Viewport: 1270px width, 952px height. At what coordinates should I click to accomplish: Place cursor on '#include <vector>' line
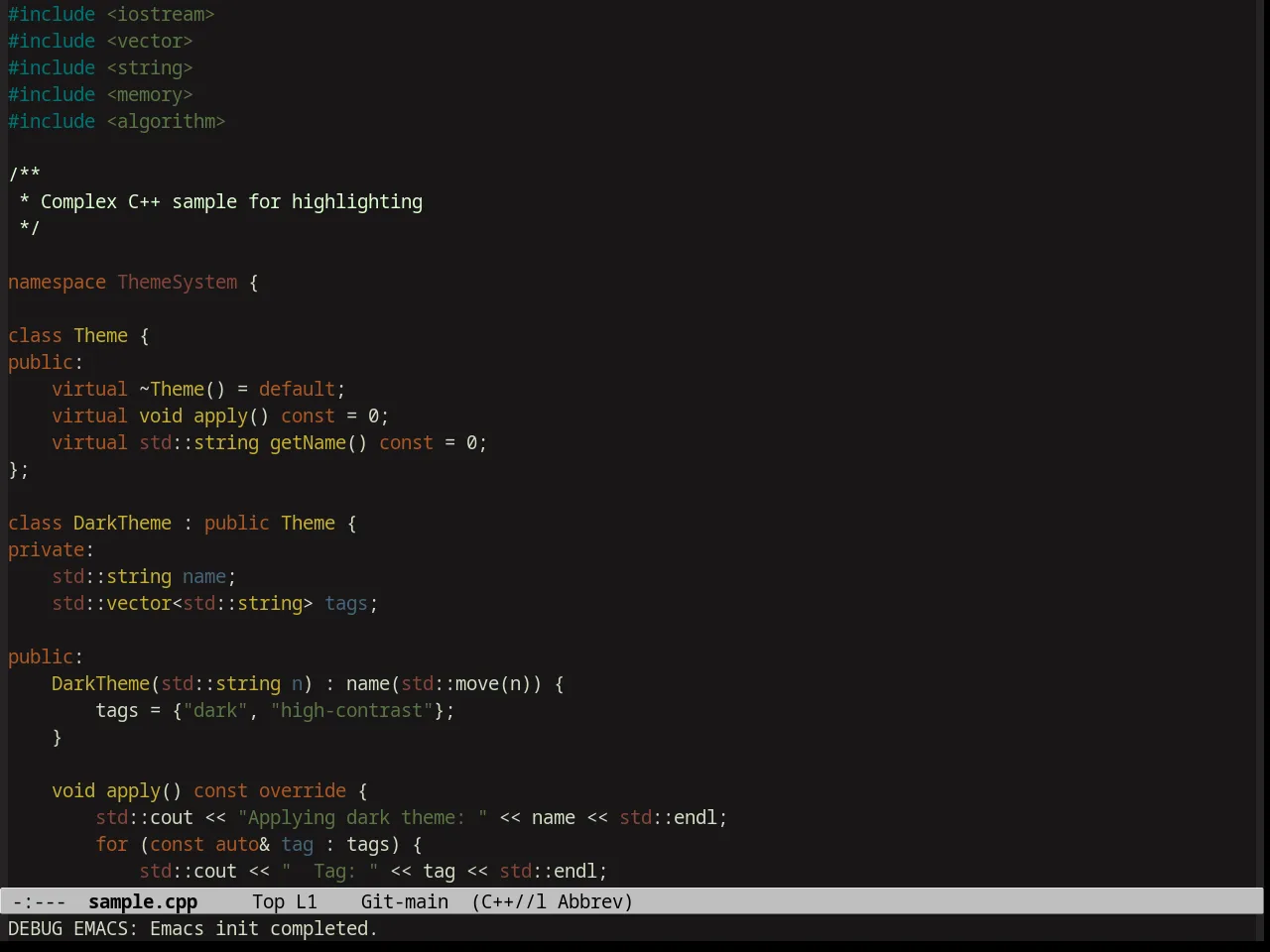coord(100,41)
